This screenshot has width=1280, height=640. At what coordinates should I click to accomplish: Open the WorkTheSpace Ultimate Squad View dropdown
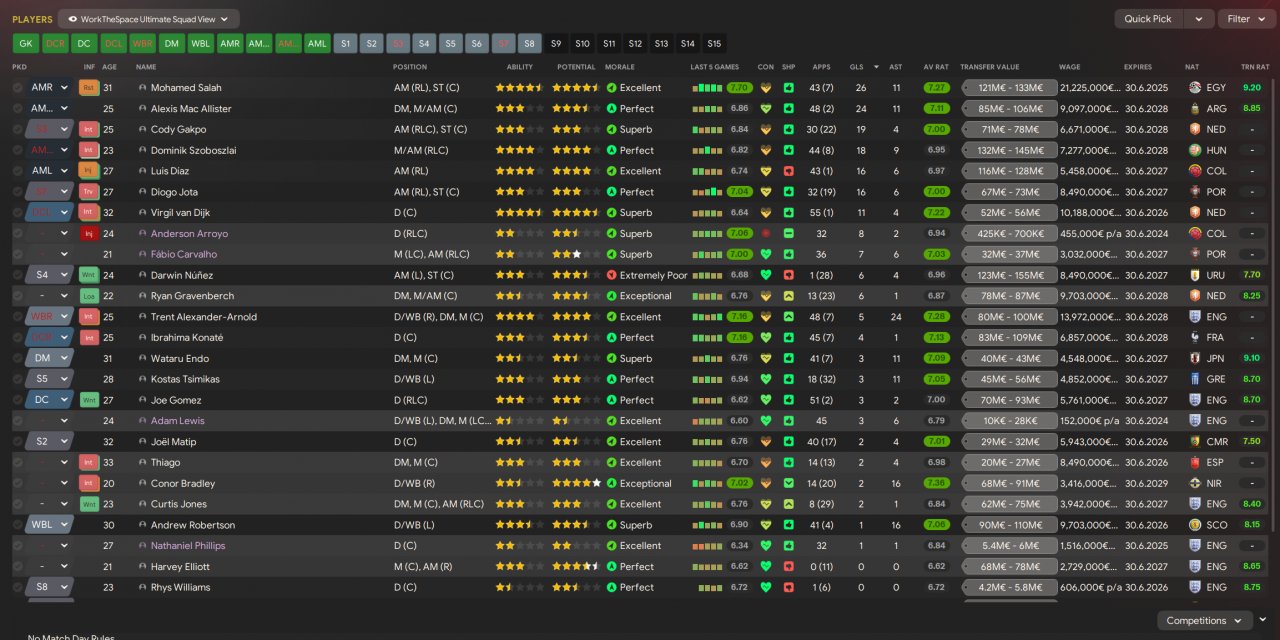pyautogui.click(x=149, y=19)
